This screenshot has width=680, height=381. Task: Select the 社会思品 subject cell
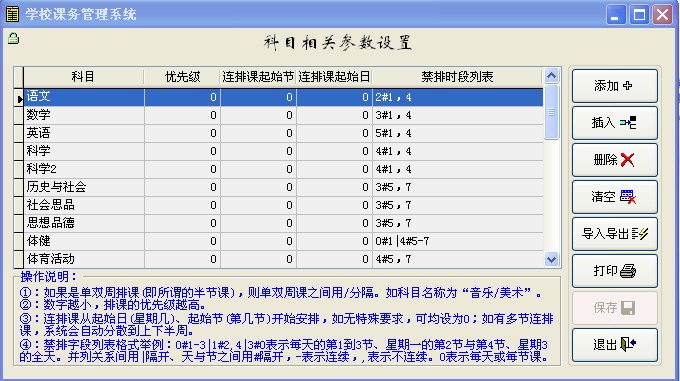point(84,205)
